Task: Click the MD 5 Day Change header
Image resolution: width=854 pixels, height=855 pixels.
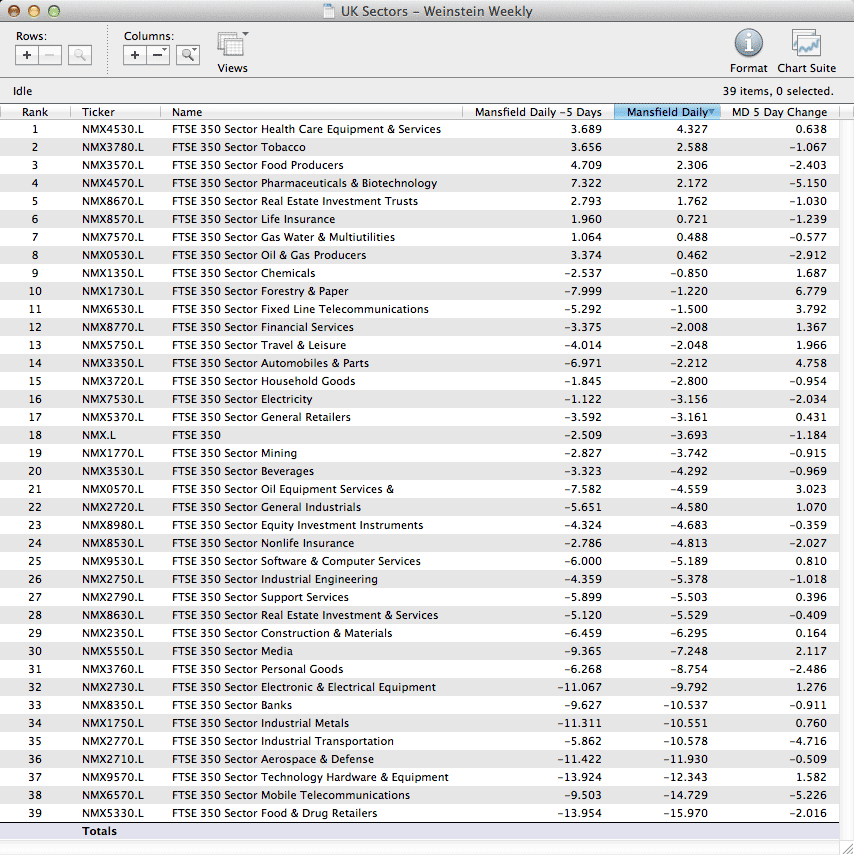Action: coord(779,112)
